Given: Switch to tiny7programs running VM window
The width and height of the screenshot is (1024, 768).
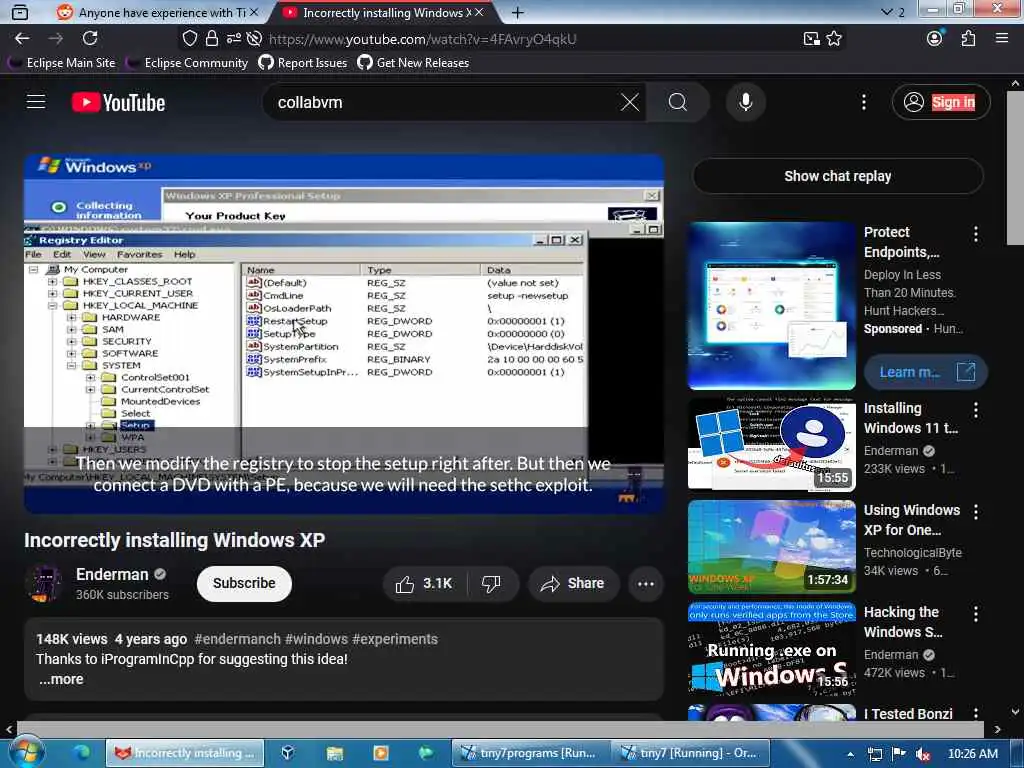Looking at the screenshot, I should [530, 753].
